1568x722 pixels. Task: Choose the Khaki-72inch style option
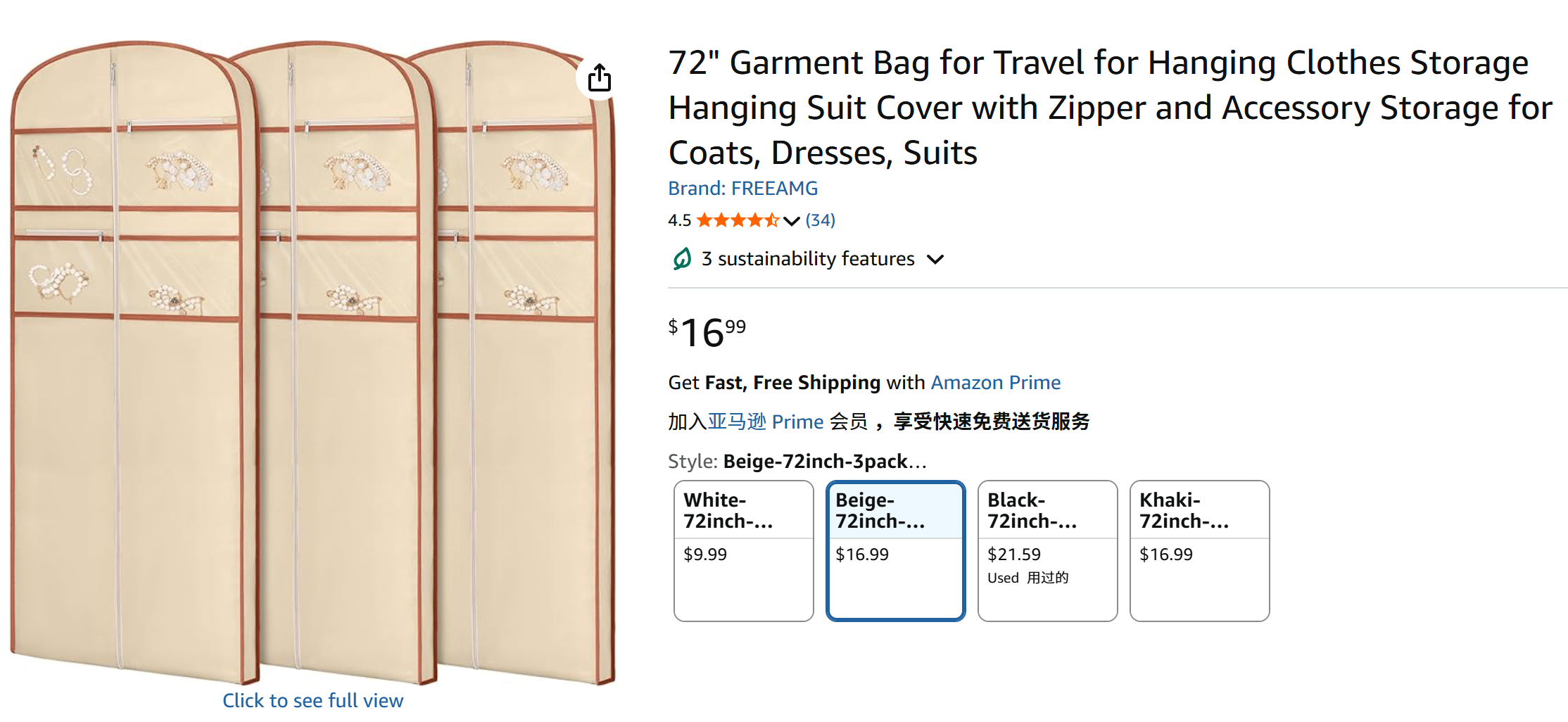(x=1199, y=550)
